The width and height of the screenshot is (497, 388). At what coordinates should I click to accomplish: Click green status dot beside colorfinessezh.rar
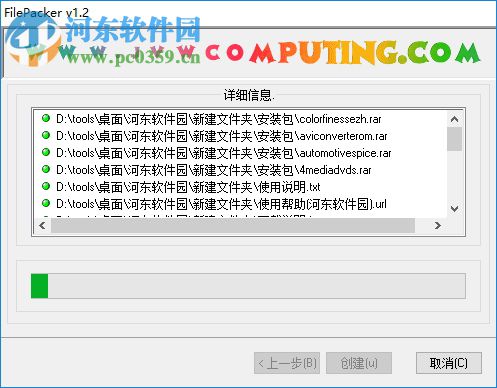[46, 118]
